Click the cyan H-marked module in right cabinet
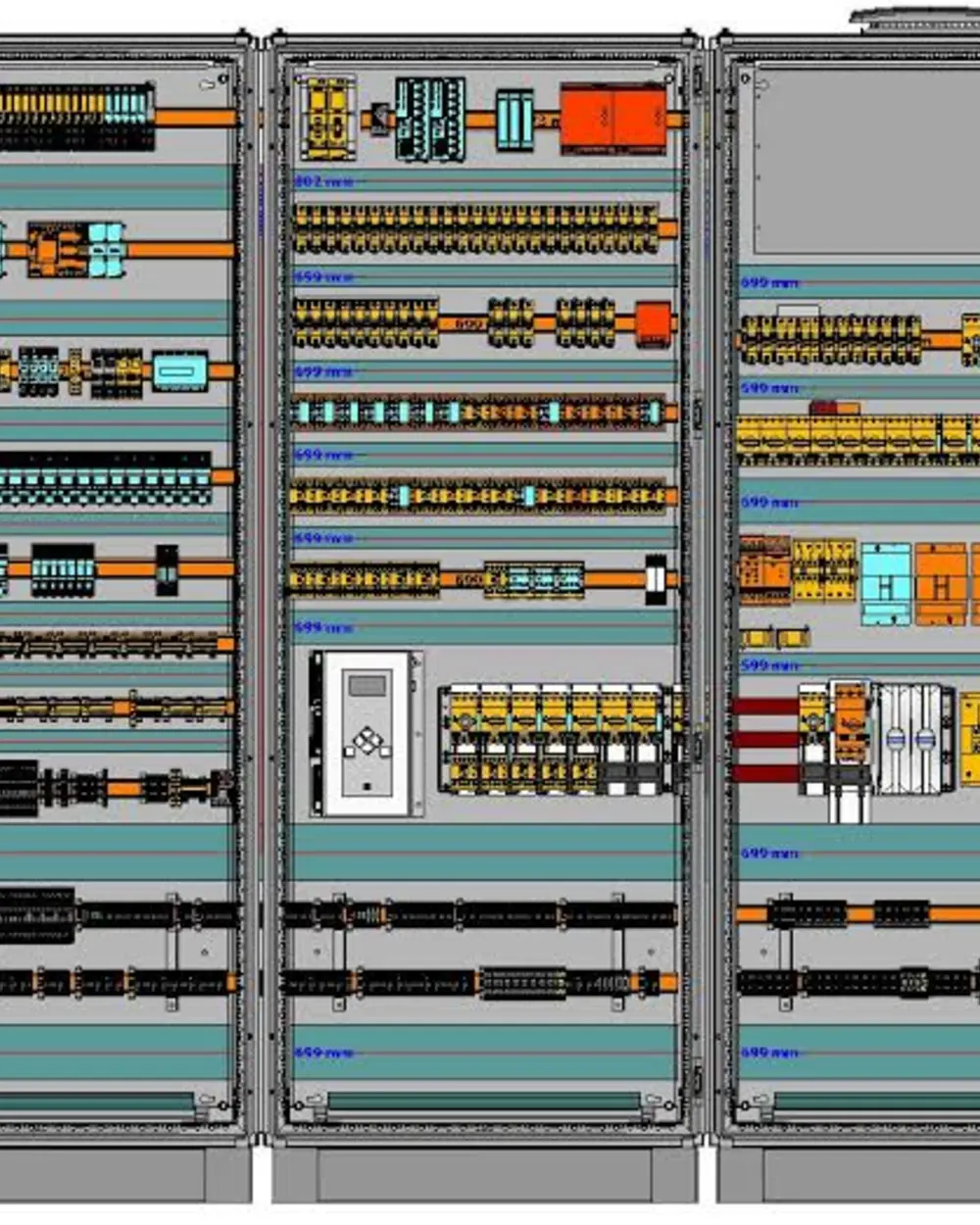This screenshot has height=1225, width=980. coord(886,584)
